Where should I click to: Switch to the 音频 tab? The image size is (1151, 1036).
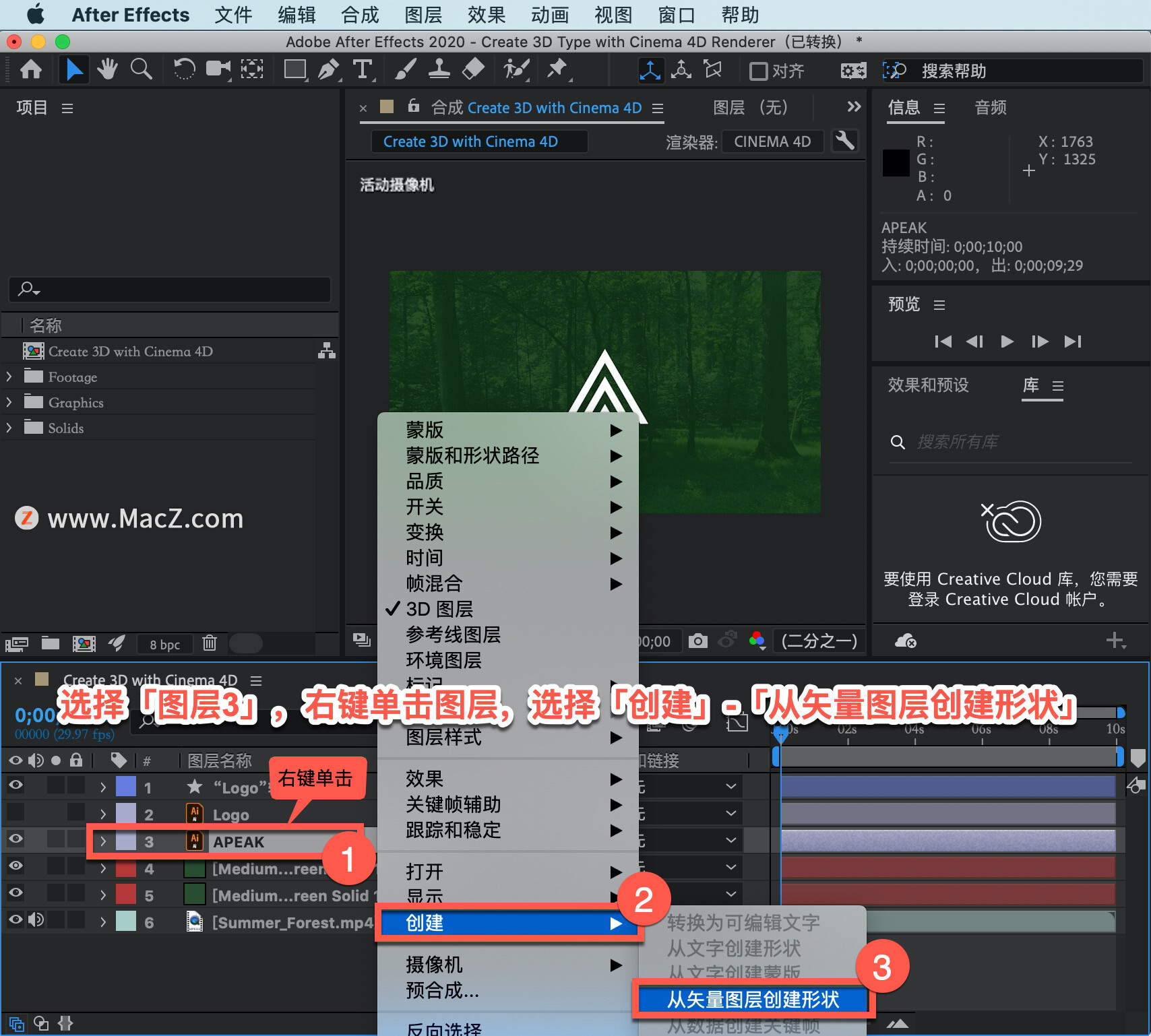tap(991, 107)
